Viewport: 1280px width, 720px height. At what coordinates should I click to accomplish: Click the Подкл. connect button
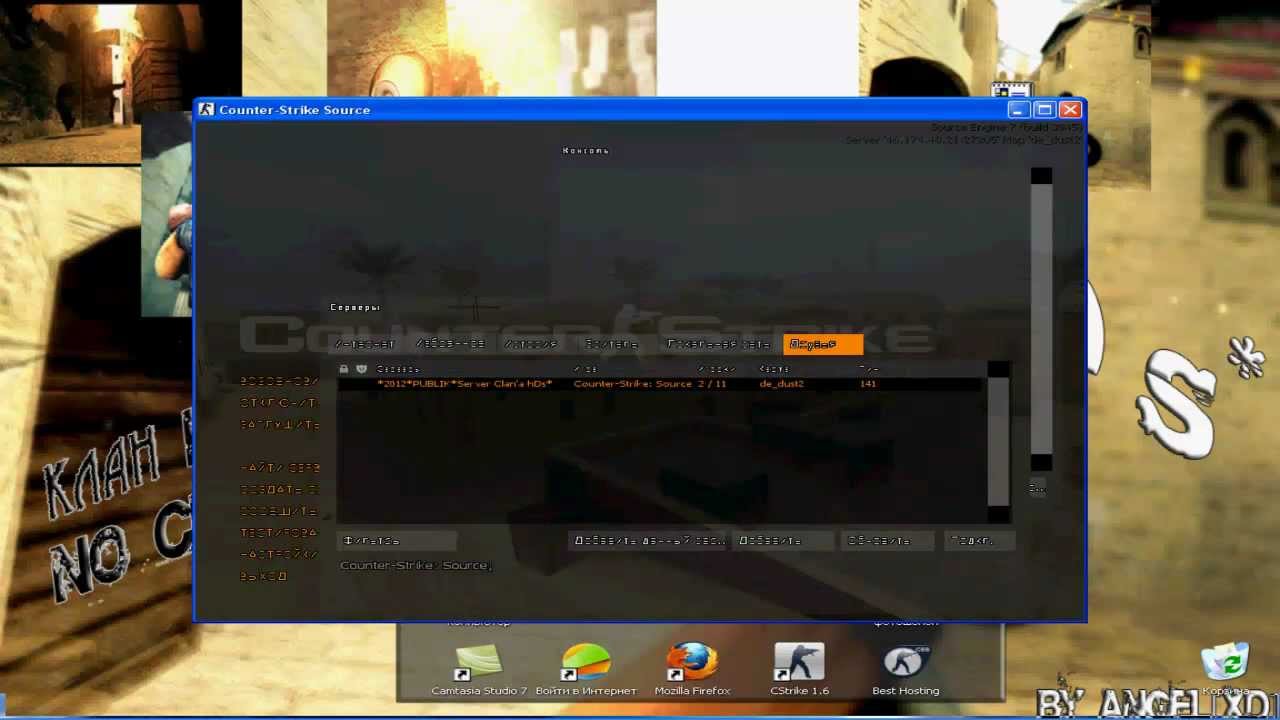[978, 541]
